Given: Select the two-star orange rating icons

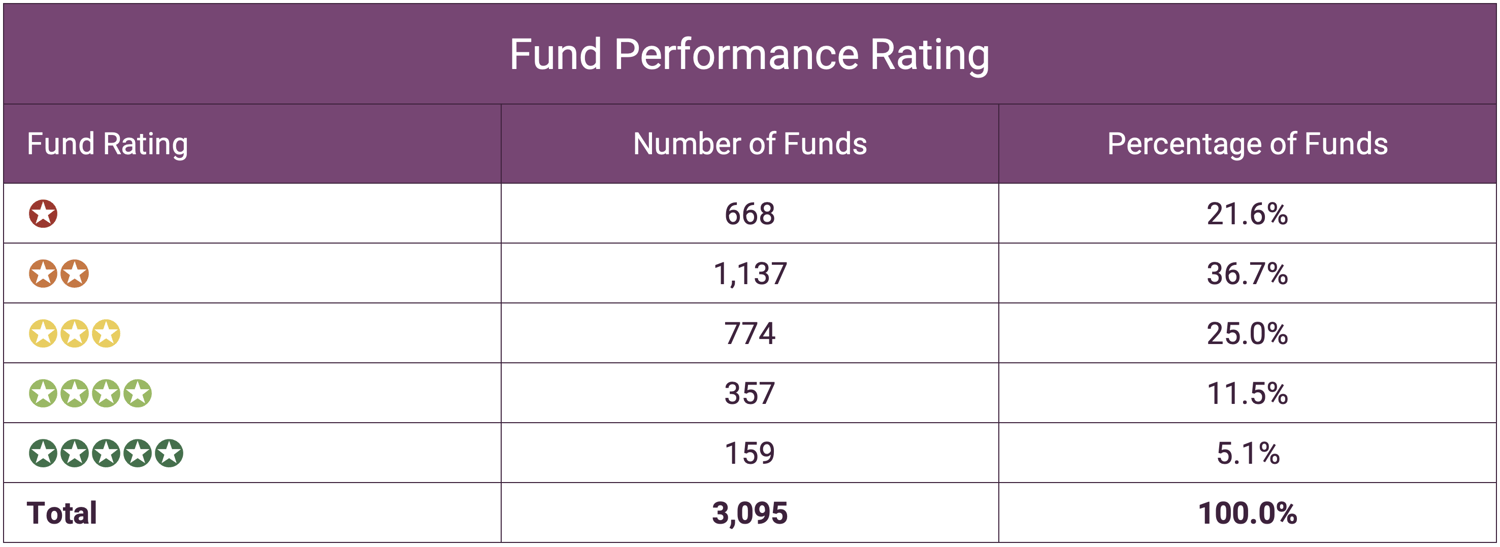Looking at the screenshot, I should point(59,274).
